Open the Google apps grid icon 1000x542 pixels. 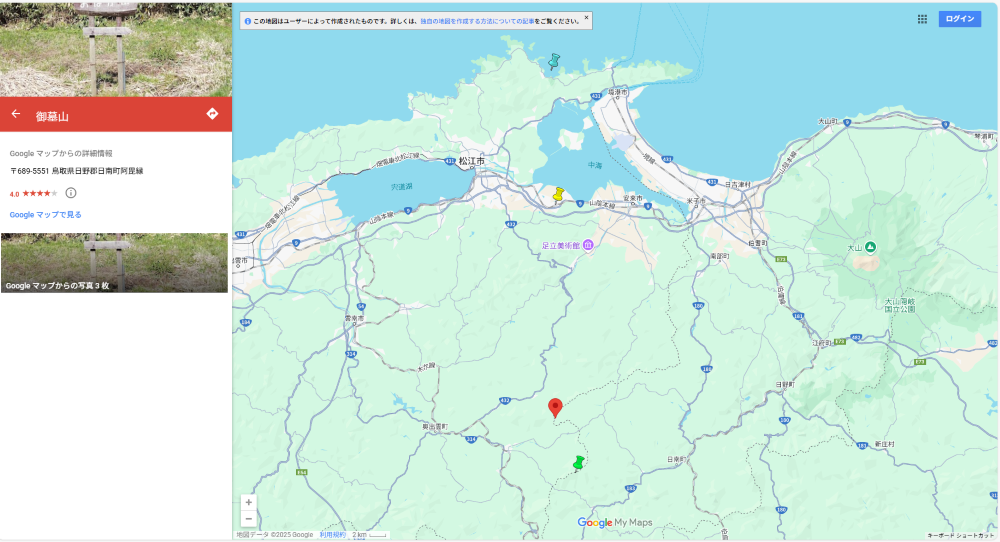coord(922,19)
